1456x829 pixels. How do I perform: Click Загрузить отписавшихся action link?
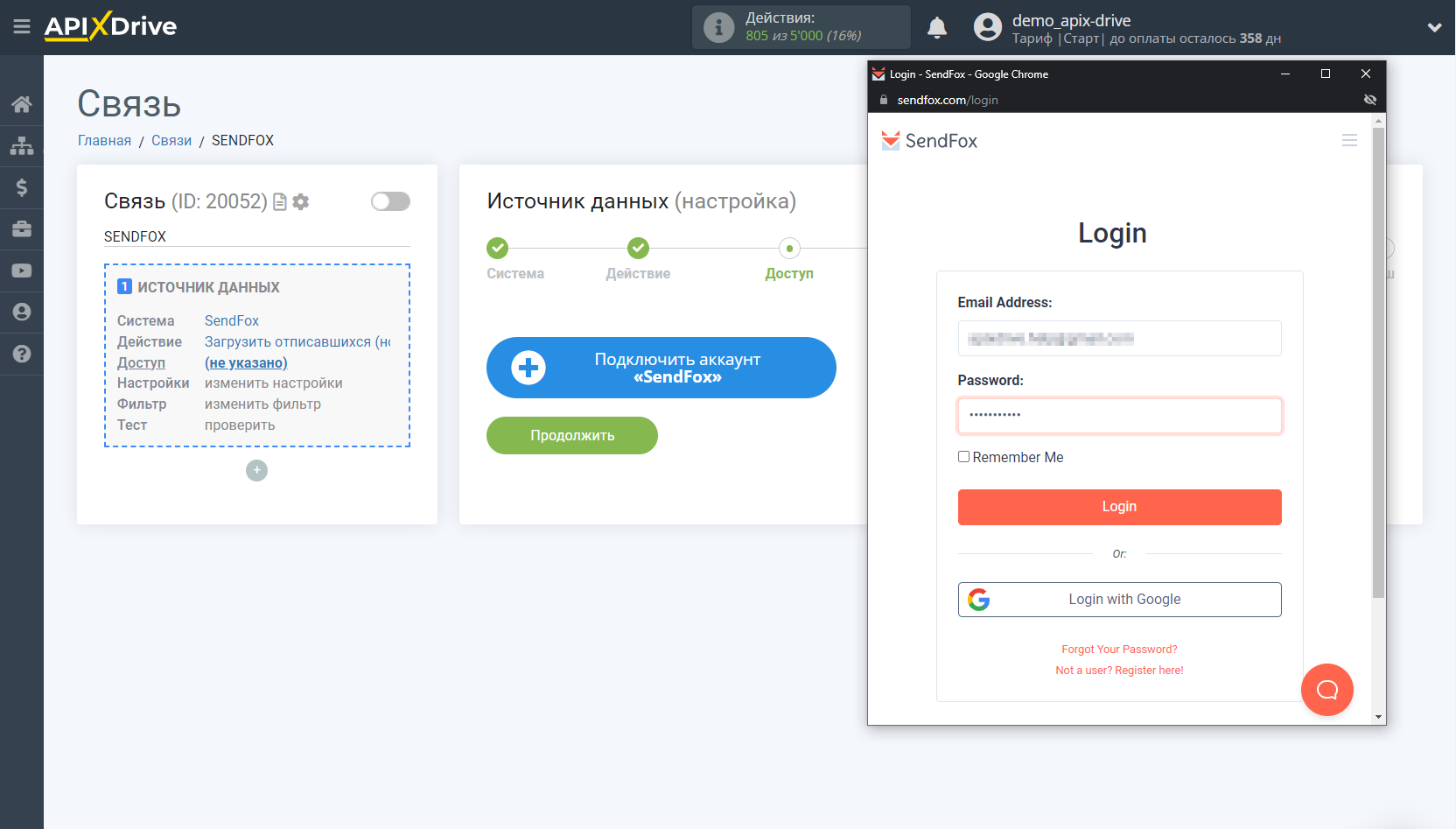coord(297,342)
